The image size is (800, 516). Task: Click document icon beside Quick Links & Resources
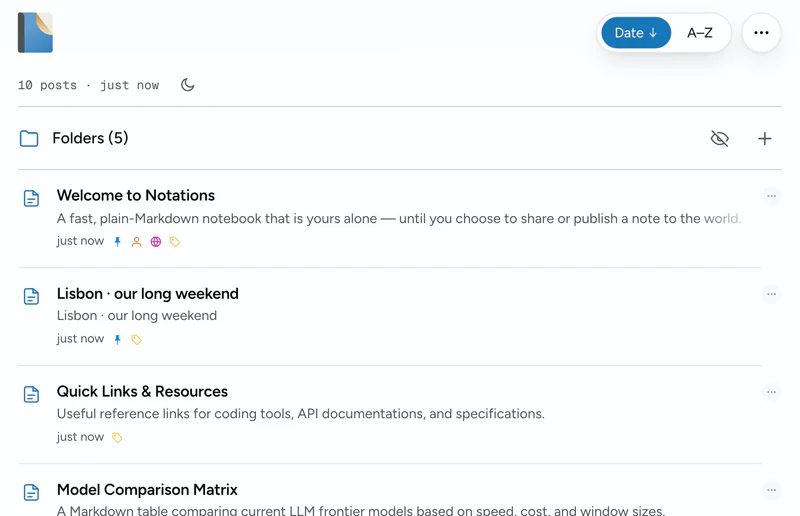[31, 394]
